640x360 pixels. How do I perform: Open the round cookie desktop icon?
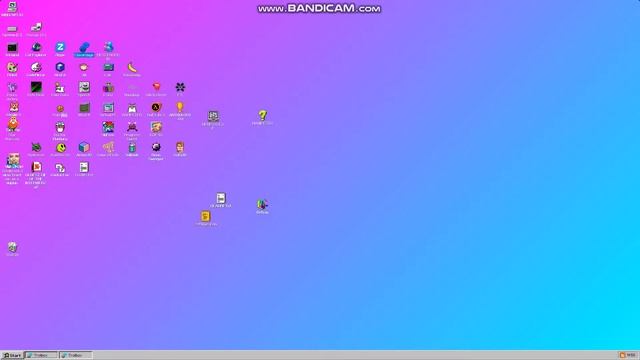[60, 109]
